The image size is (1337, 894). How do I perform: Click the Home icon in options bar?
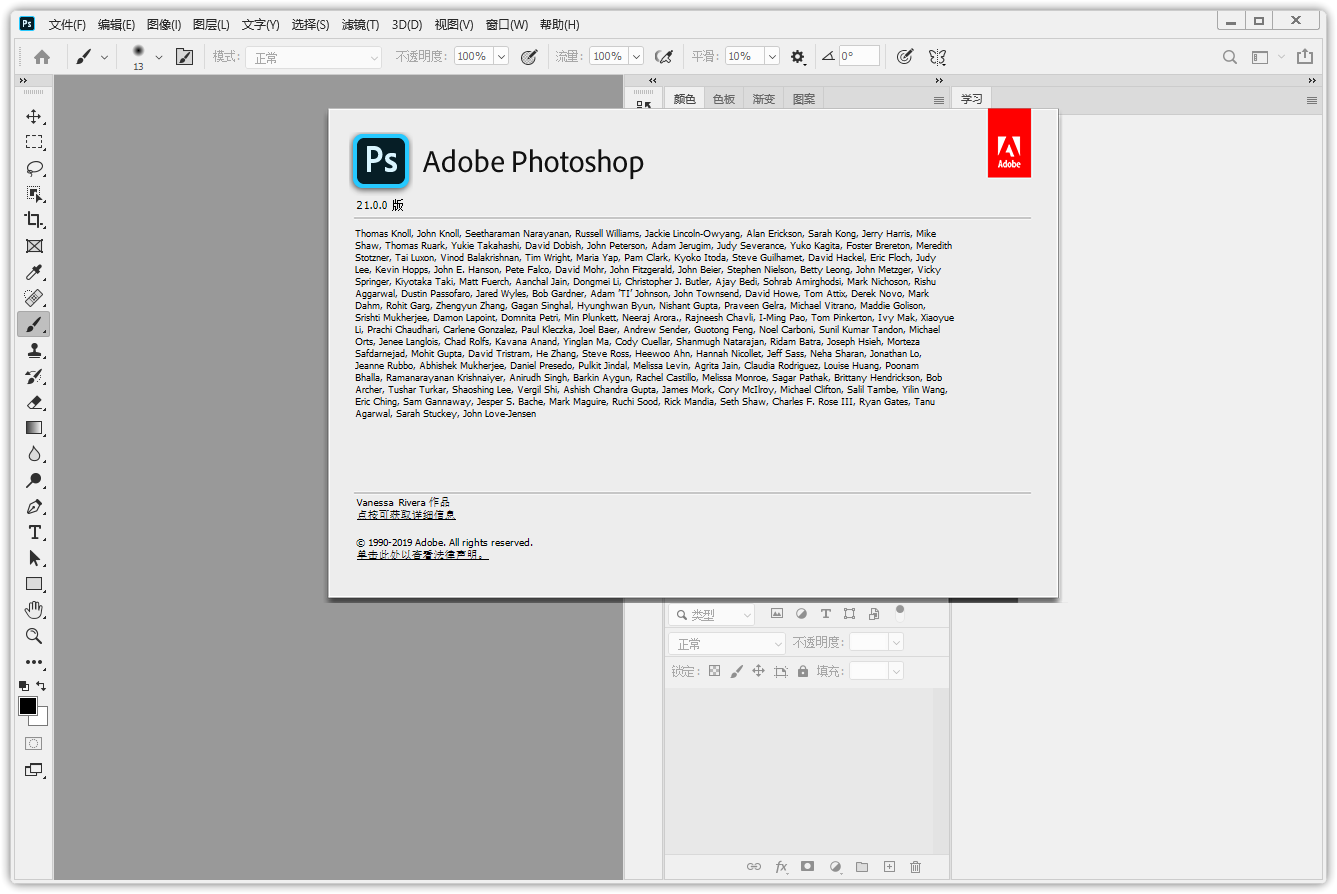point(42,57)
